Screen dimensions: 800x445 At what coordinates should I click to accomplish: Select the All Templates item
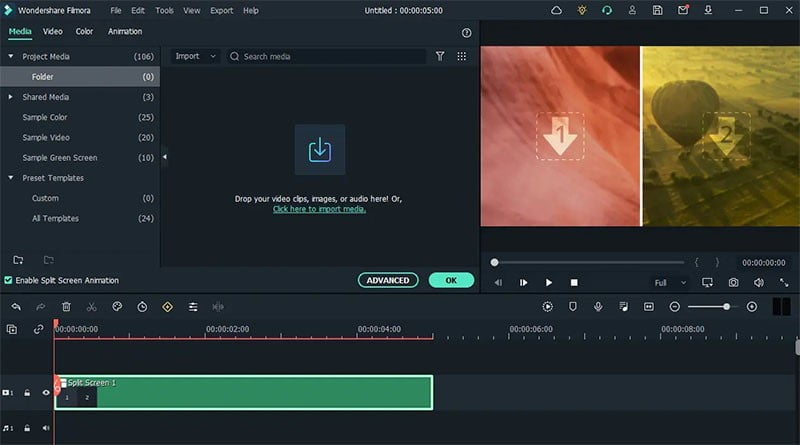click(x=80, y=218)
